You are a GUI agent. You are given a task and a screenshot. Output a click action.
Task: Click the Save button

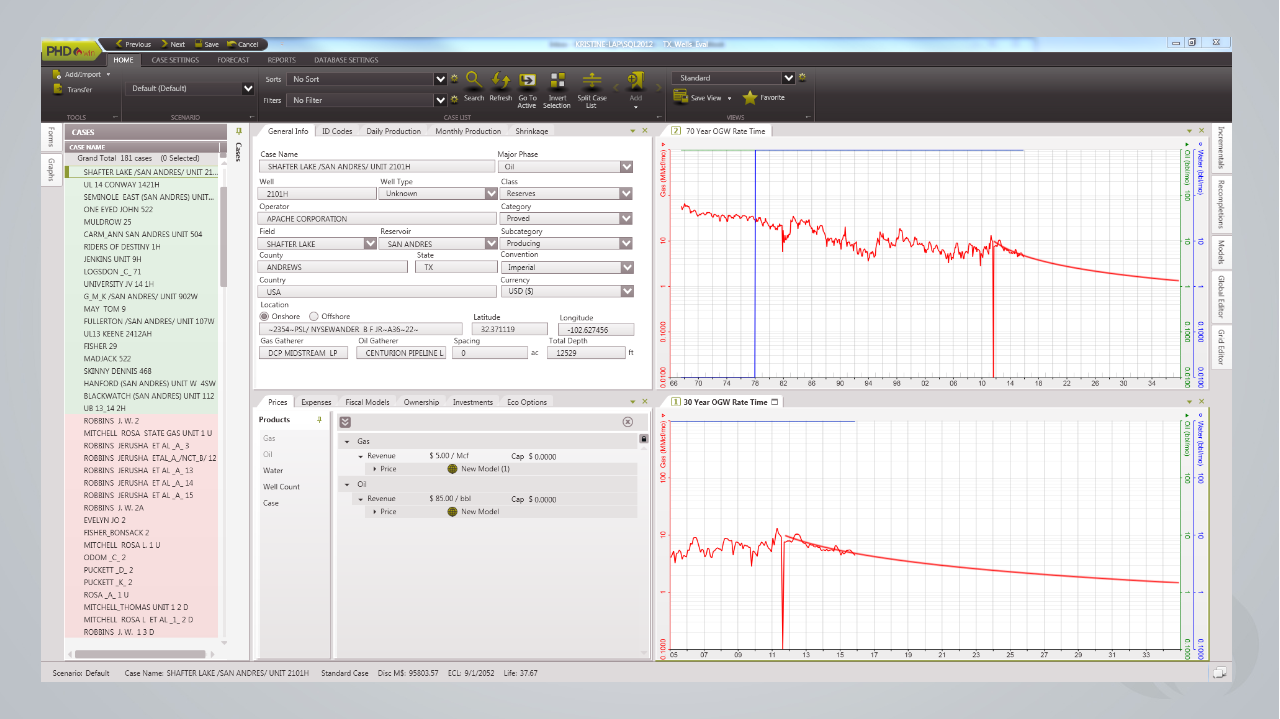[207, 45]
